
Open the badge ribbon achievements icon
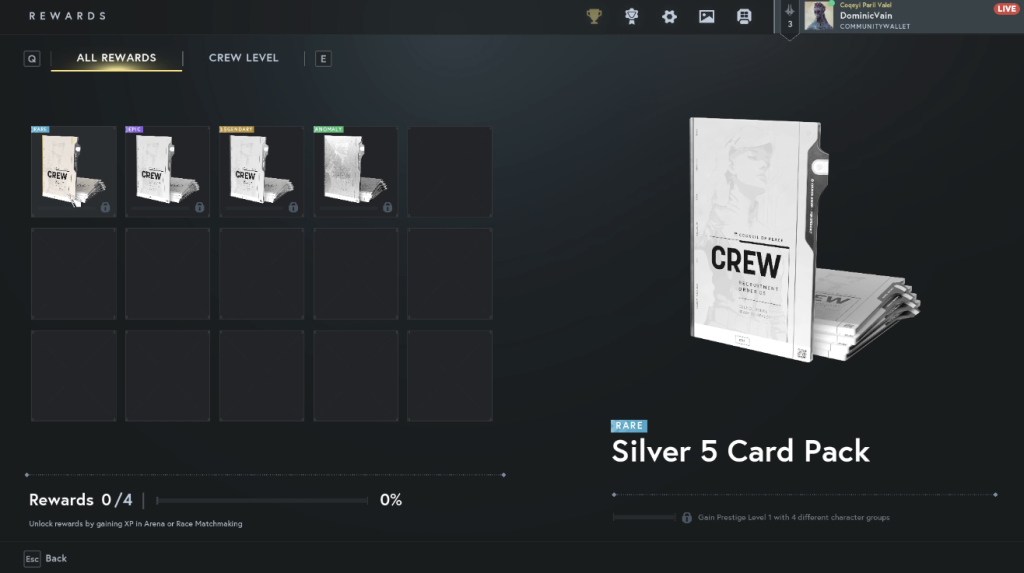[632, 16]
